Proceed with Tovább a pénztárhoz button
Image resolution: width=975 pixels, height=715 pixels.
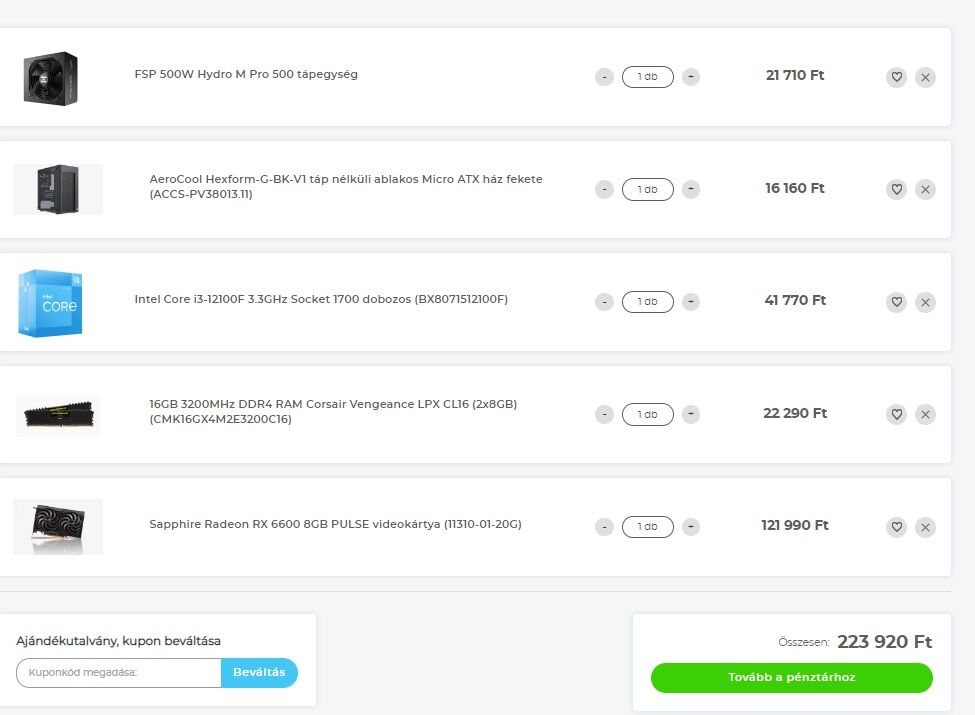point(791,678)
